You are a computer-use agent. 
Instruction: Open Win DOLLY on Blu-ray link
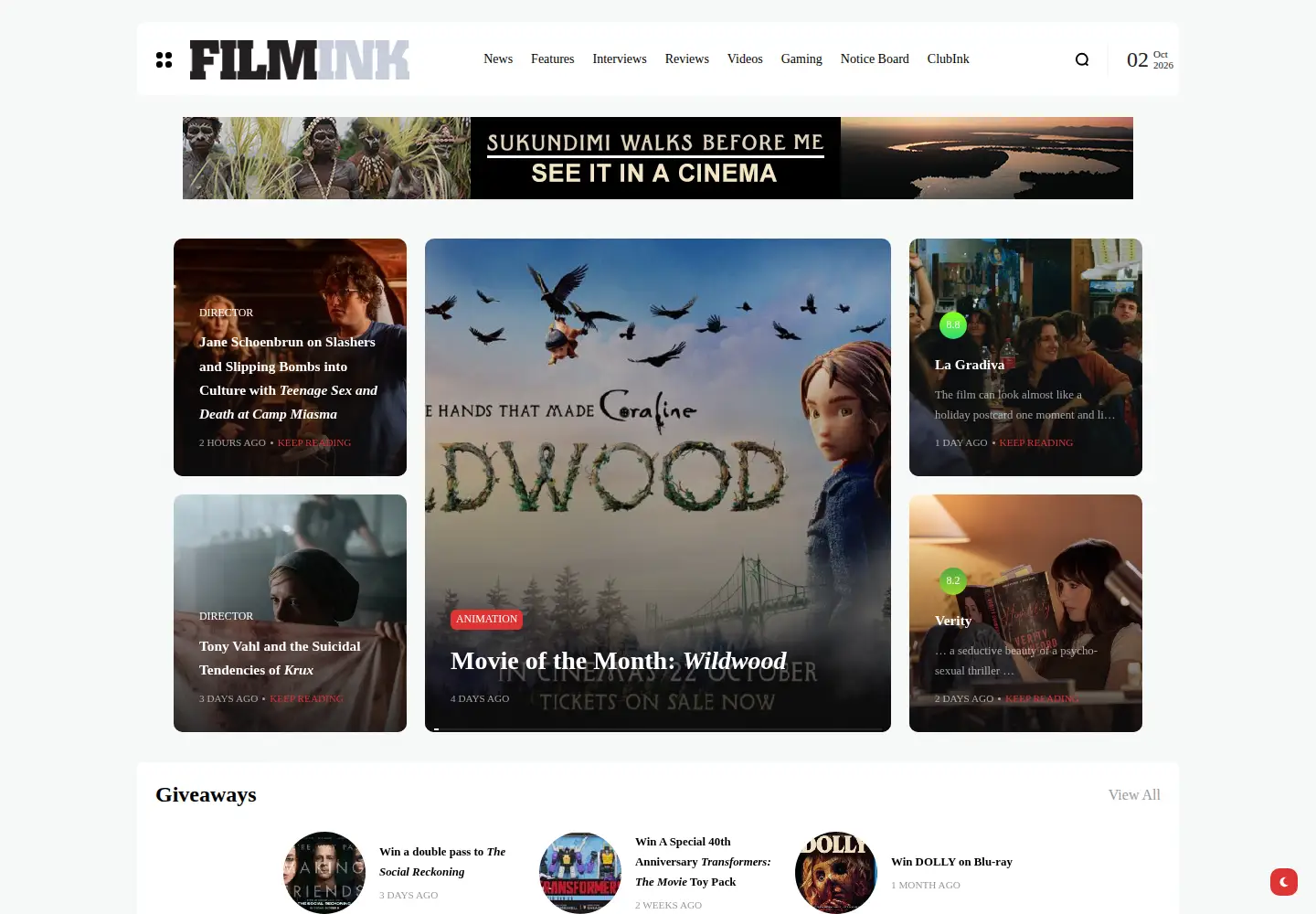[951, 862]
